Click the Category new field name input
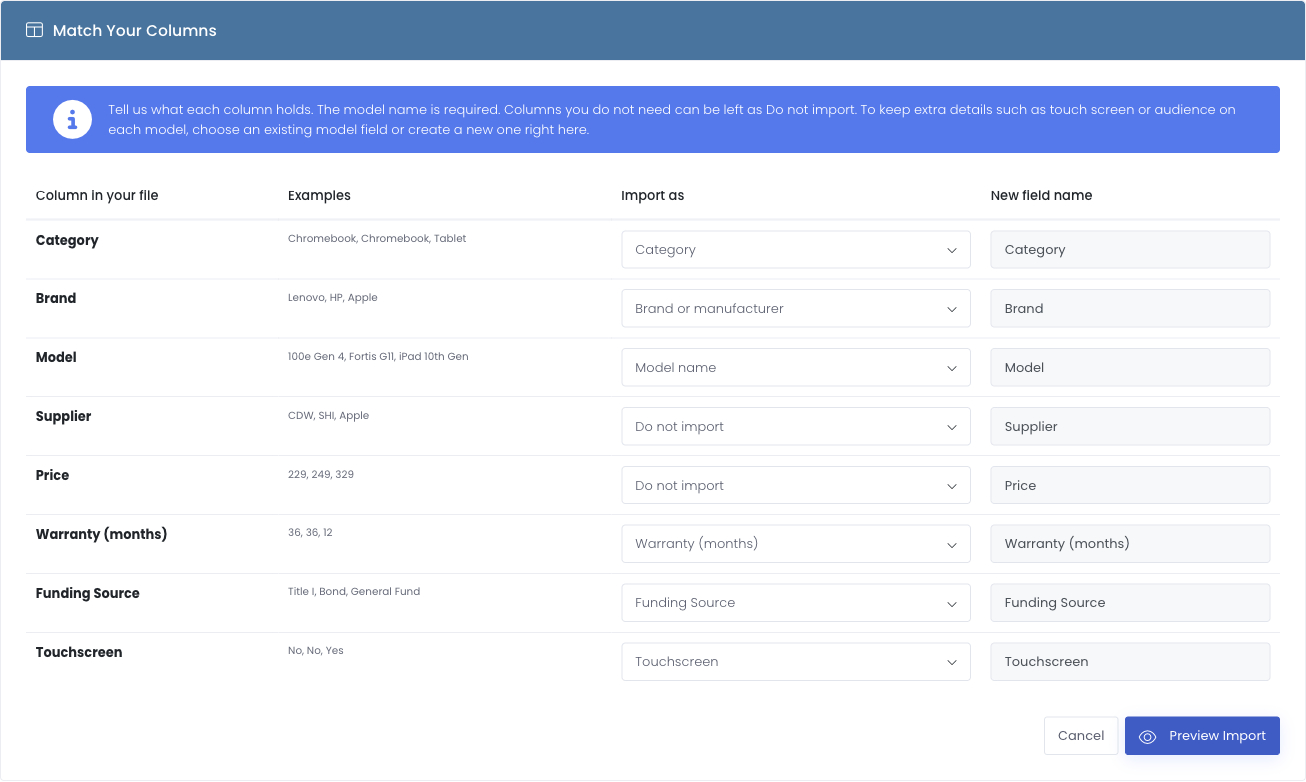 [x=1130, y=250]
